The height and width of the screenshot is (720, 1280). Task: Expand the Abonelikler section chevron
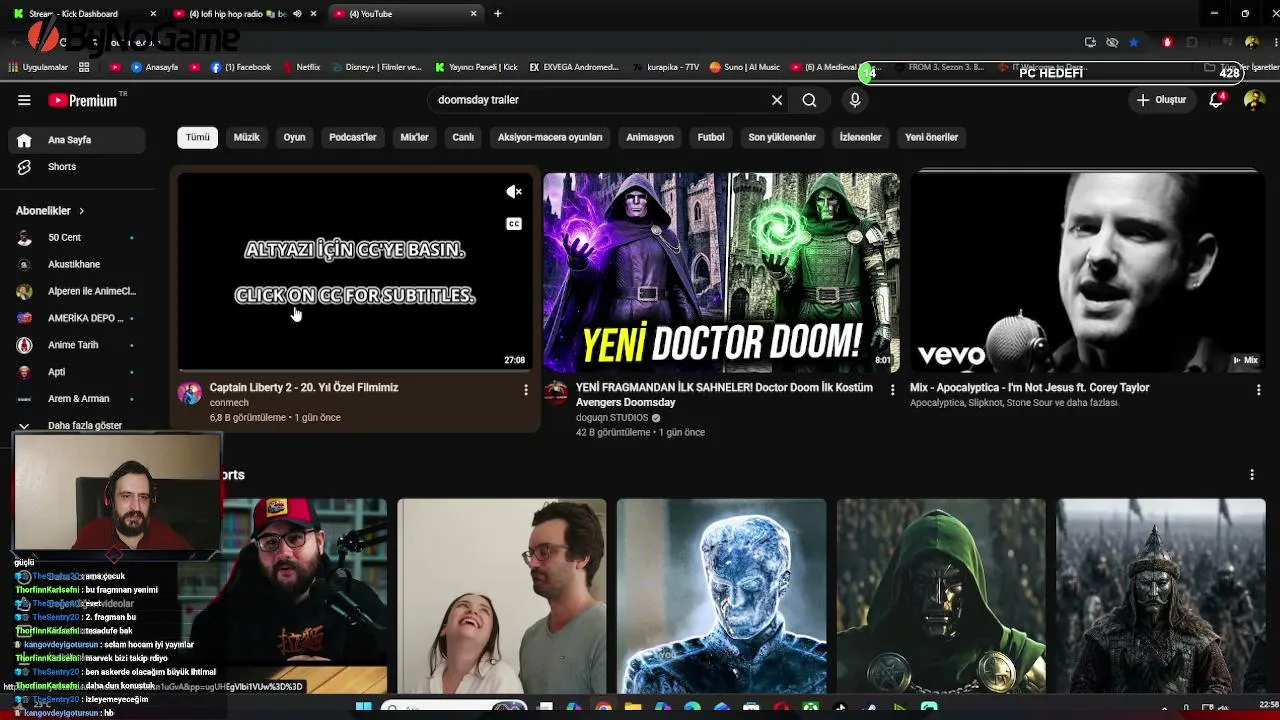point(81,211)
